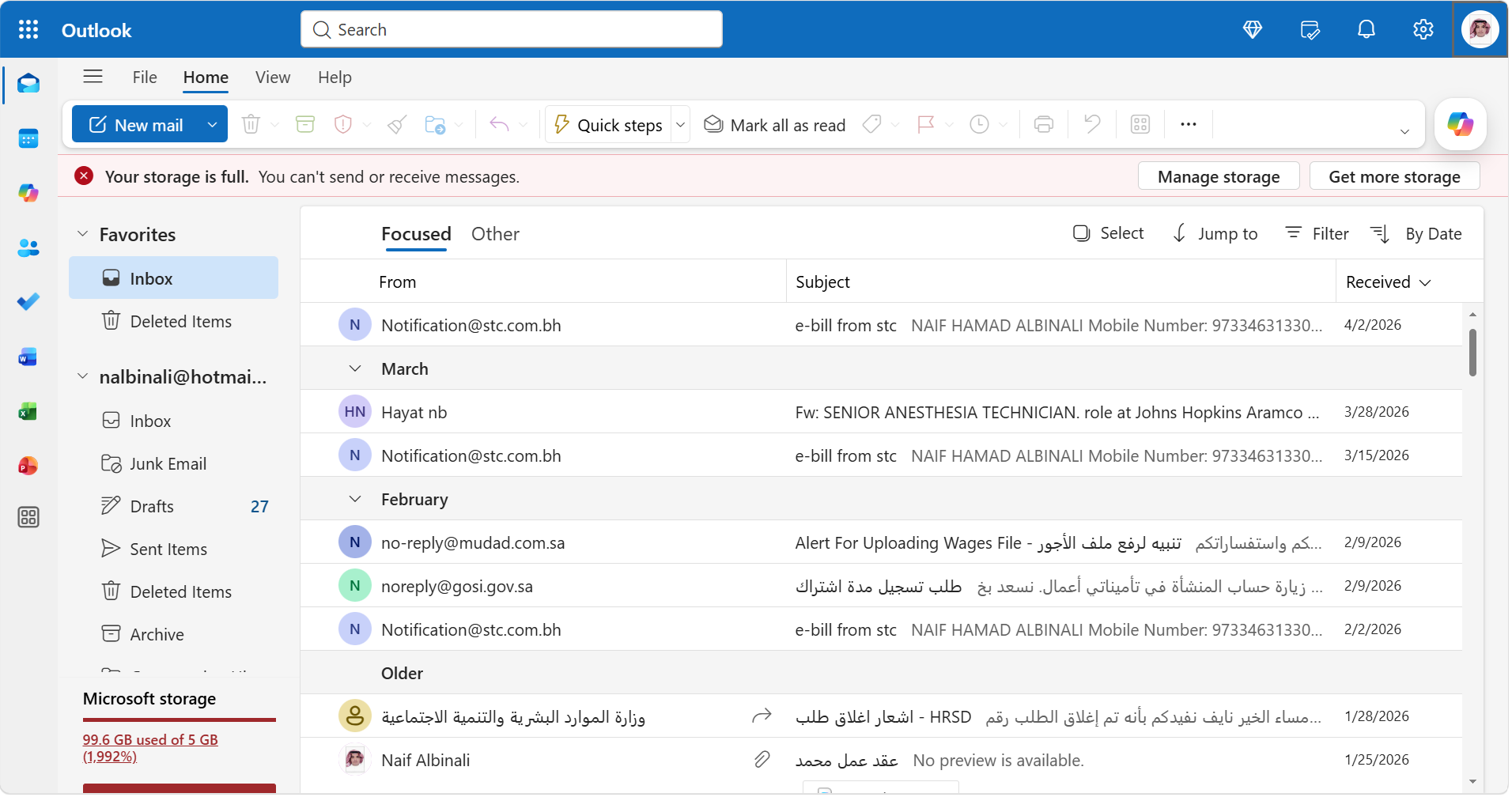Open Junk Email folder
Screen dimensions: 1512x797
174,463
